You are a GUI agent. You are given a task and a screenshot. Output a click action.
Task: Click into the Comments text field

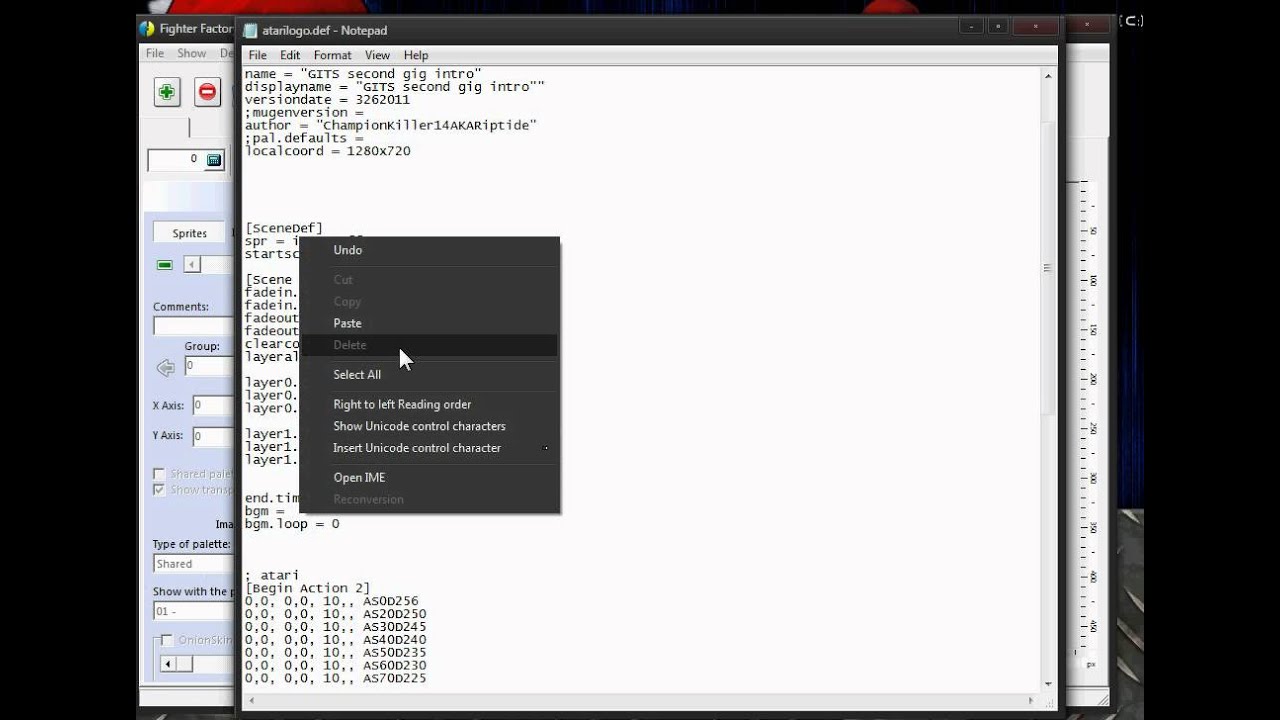[194, 326]
